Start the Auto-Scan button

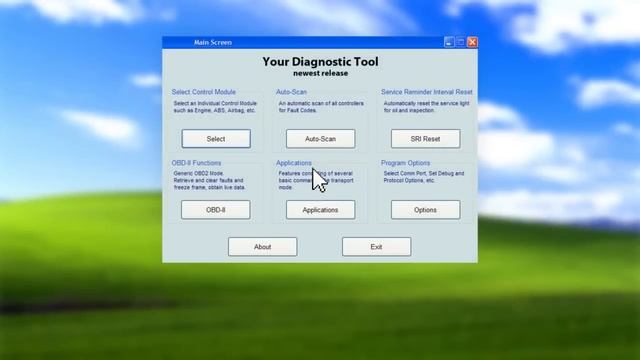[320, 139]
